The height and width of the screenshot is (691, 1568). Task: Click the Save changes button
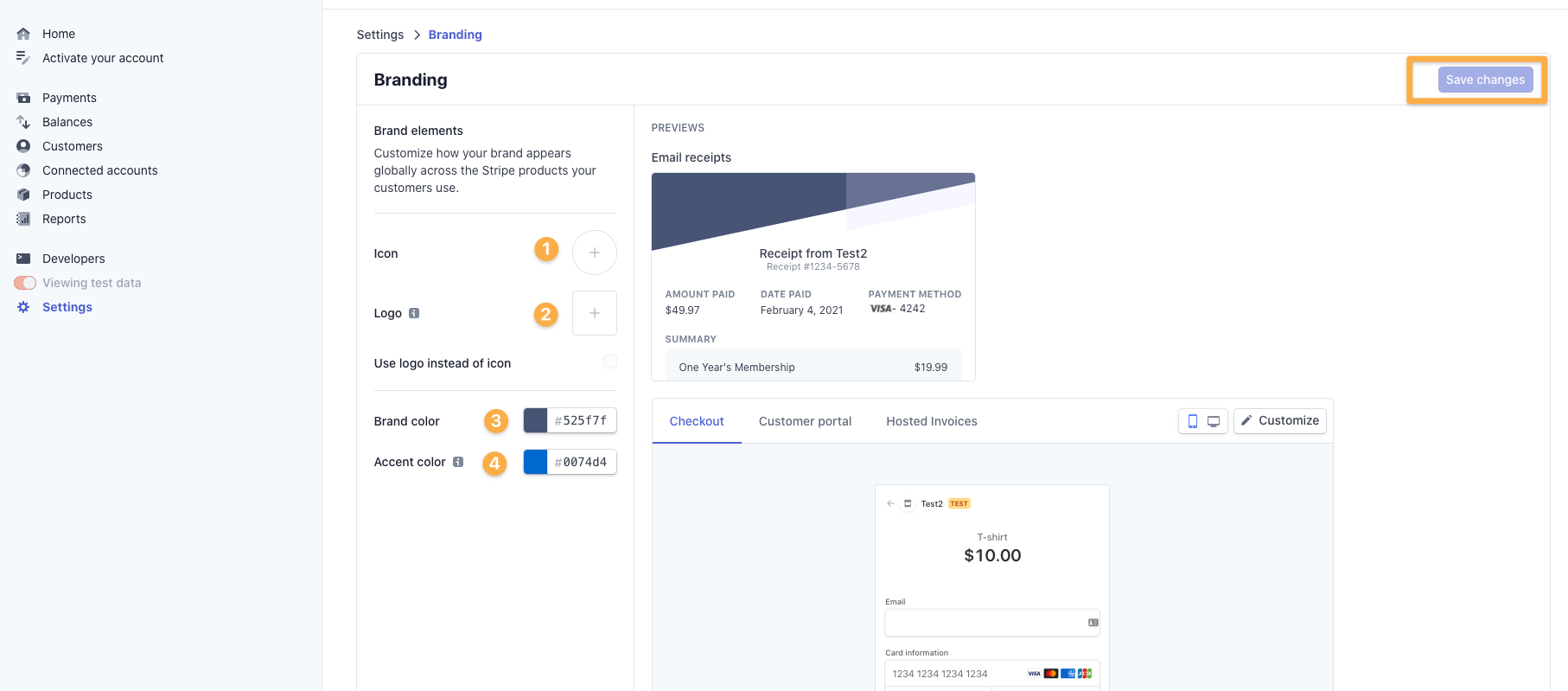pos(1485,80)
